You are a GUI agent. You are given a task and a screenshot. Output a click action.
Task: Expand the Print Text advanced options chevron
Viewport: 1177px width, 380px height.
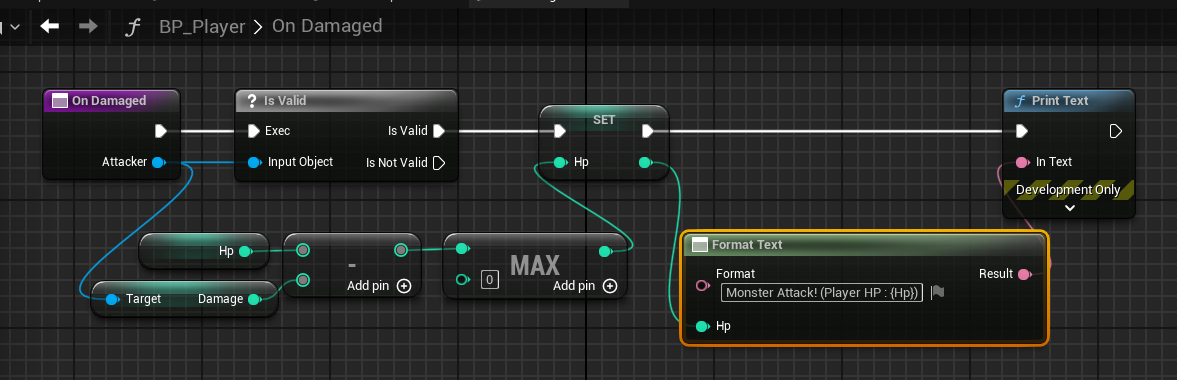click(1070, 207)
